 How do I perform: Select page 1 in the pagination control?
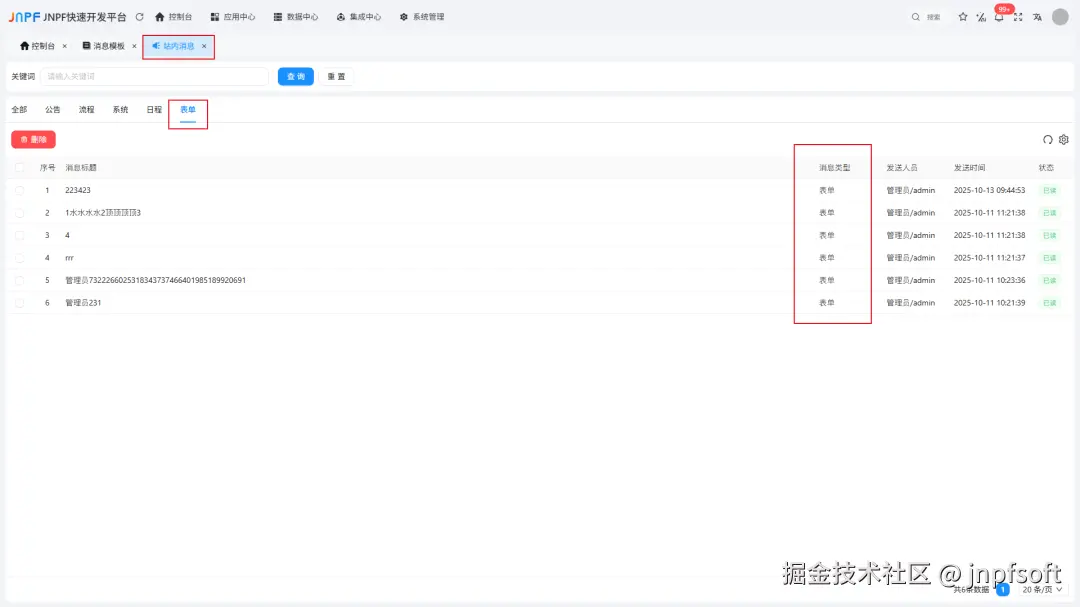[x=1001, y=590]
